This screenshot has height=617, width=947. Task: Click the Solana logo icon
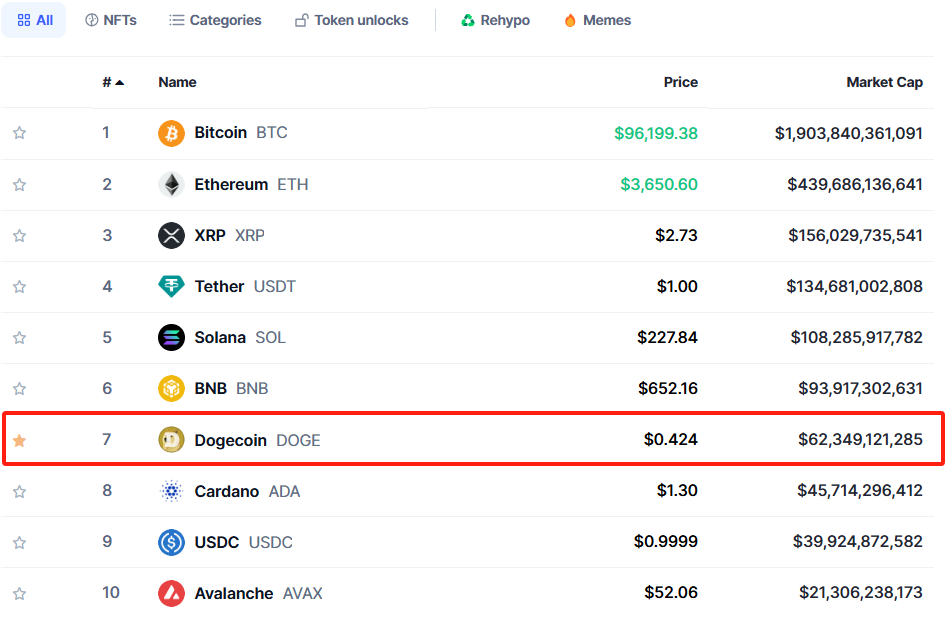172,338
